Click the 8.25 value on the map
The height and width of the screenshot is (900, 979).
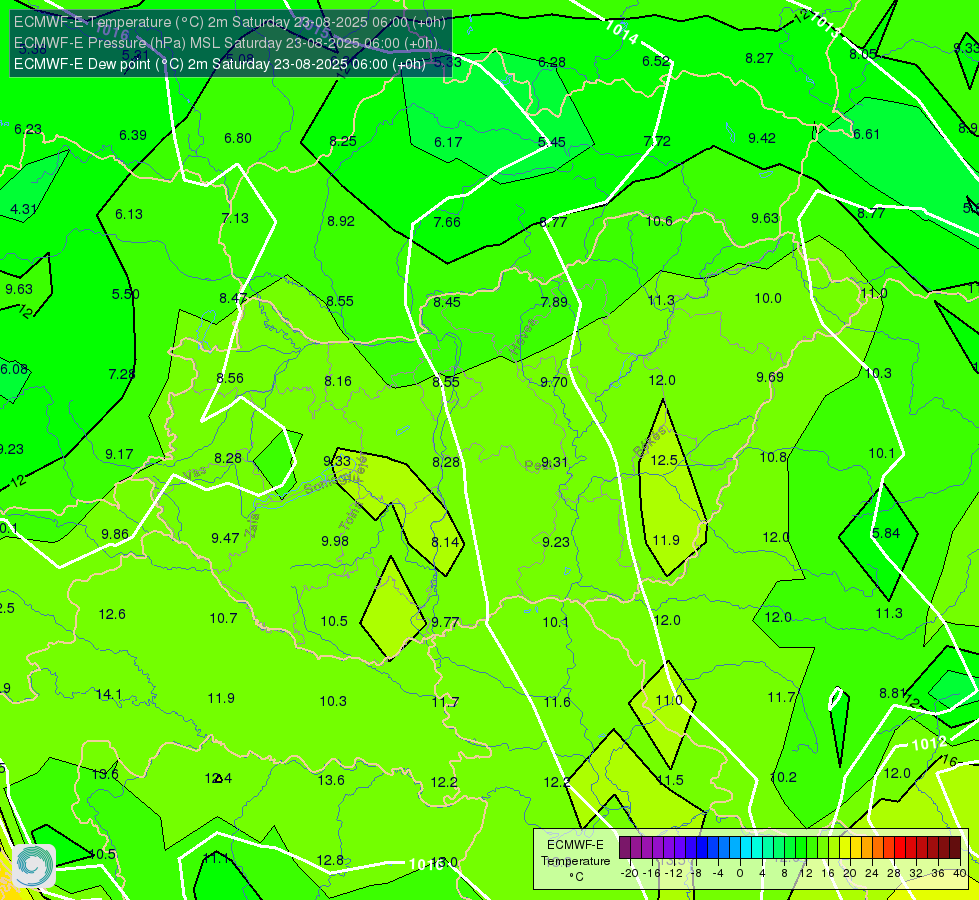(343, 141)
